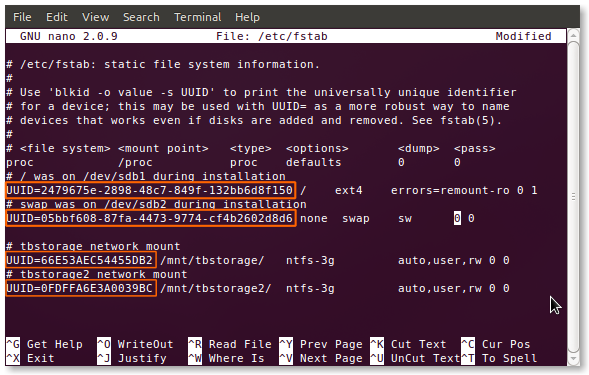Open the File menu
Screen dimensions: 589x375
click(x=22, y=17)
